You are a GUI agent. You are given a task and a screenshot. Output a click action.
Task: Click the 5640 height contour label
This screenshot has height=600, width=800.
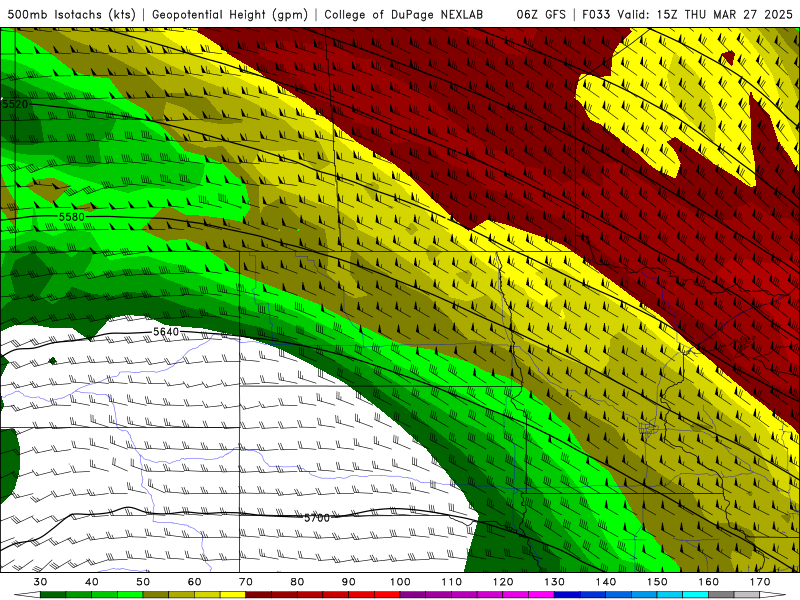[166, 332]
